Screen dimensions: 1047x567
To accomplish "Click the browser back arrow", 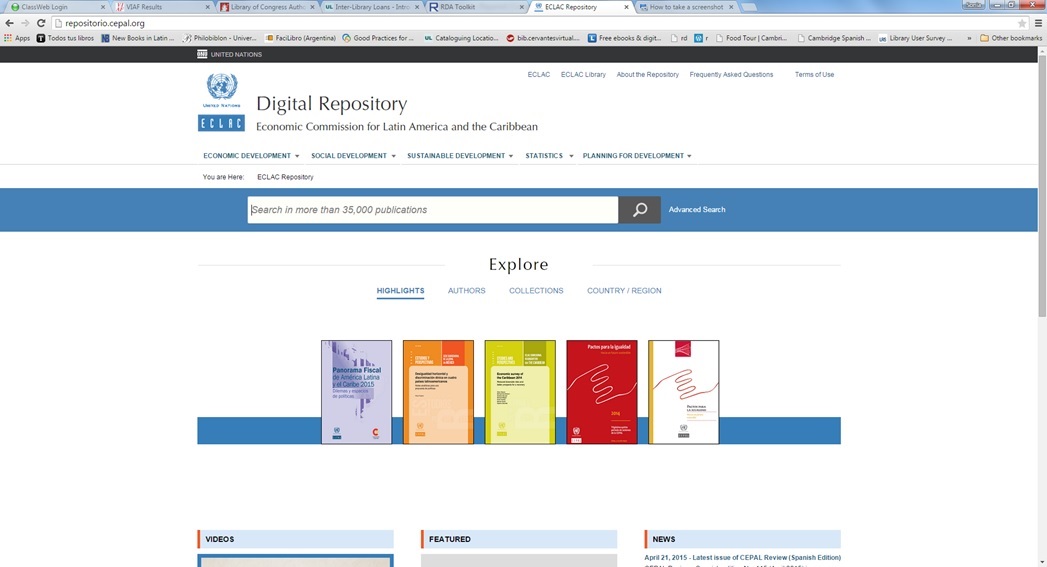I will tap(9, 23).
